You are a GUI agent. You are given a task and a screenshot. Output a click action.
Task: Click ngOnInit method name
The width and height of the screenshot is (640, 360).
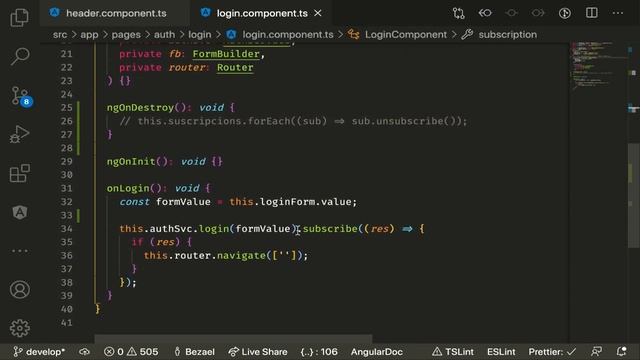pyautogui.click(x=131, y=162)
